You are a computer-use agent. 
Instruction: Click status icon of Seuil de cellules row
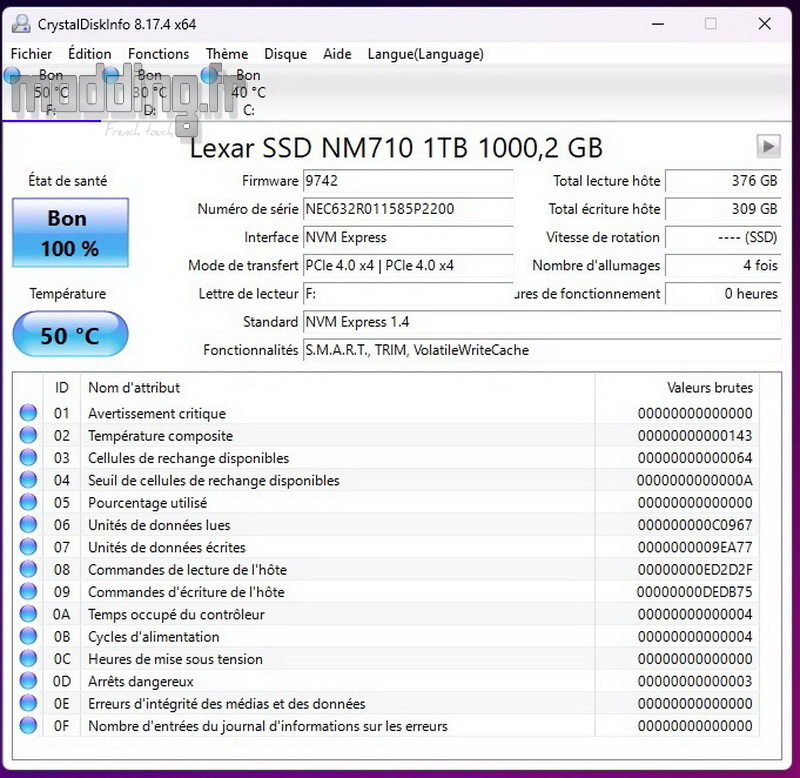pos(29,480)
